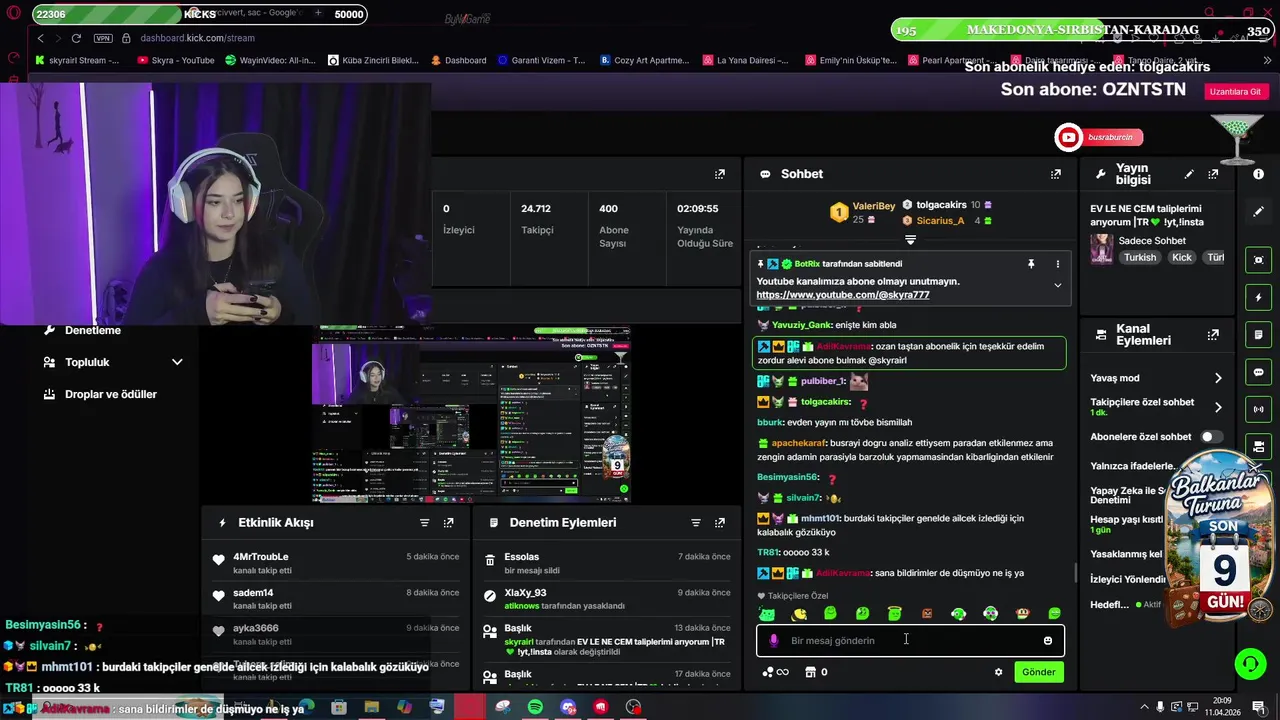Open chat settings gear next to Gönder
Viewport: 1280px width, 720px height.
point(998,672)
